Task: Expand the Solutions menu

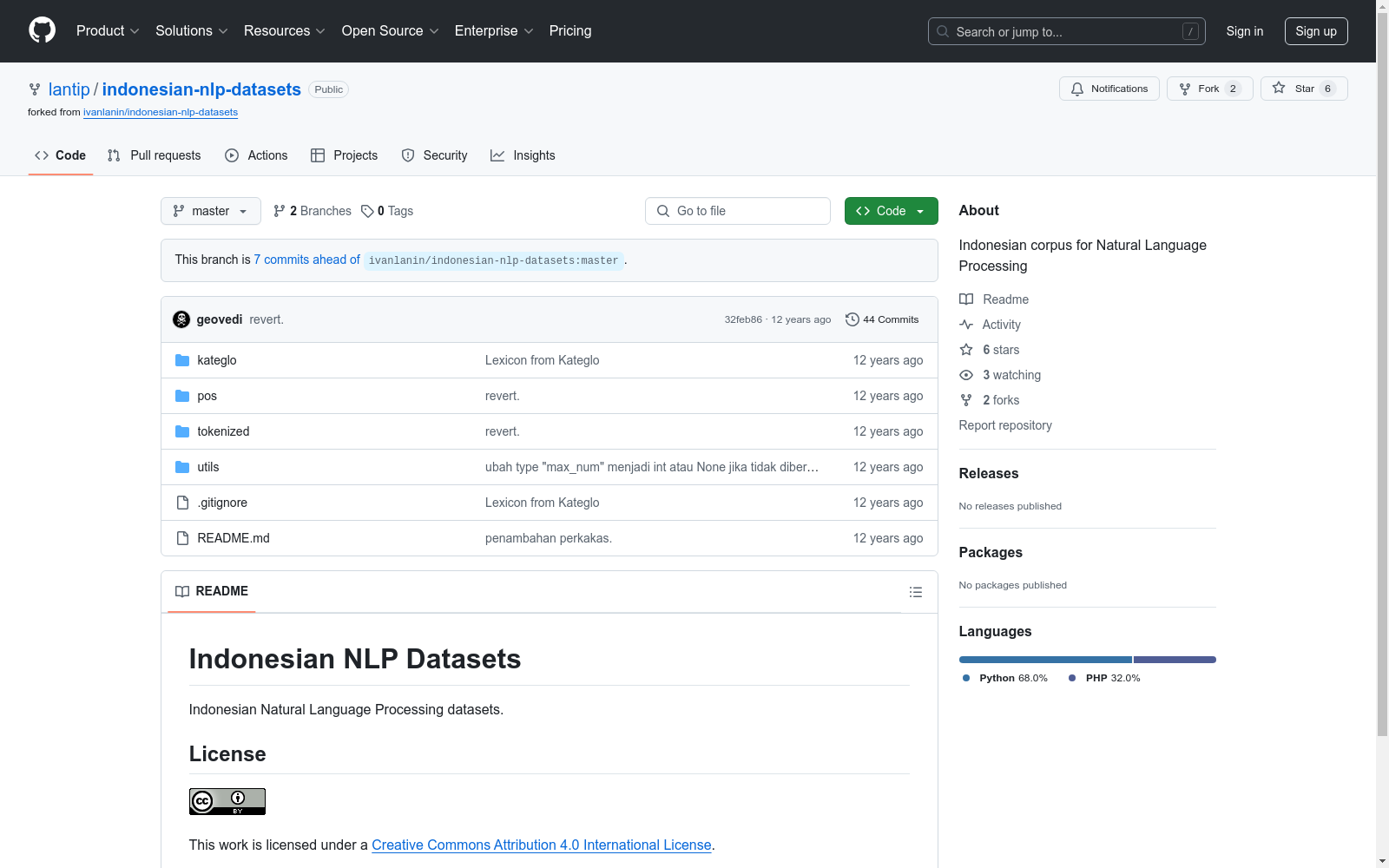Action: [192, 30]
